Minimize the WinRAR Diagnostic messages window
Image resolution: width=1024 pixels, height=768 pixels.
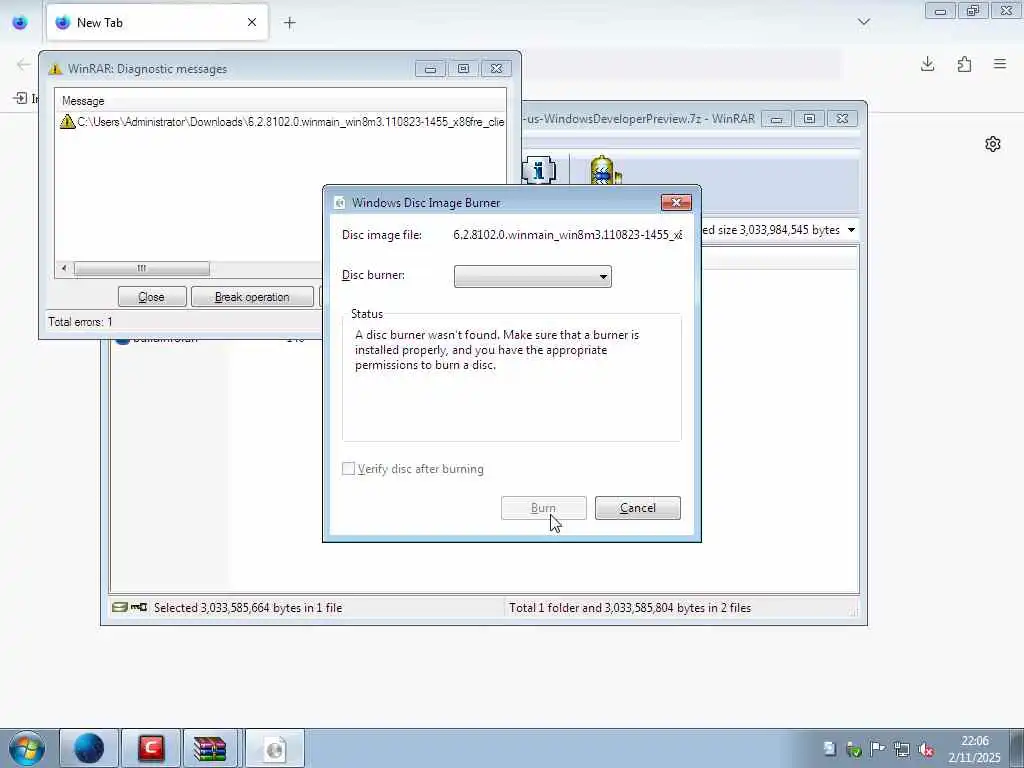point(430,69)
